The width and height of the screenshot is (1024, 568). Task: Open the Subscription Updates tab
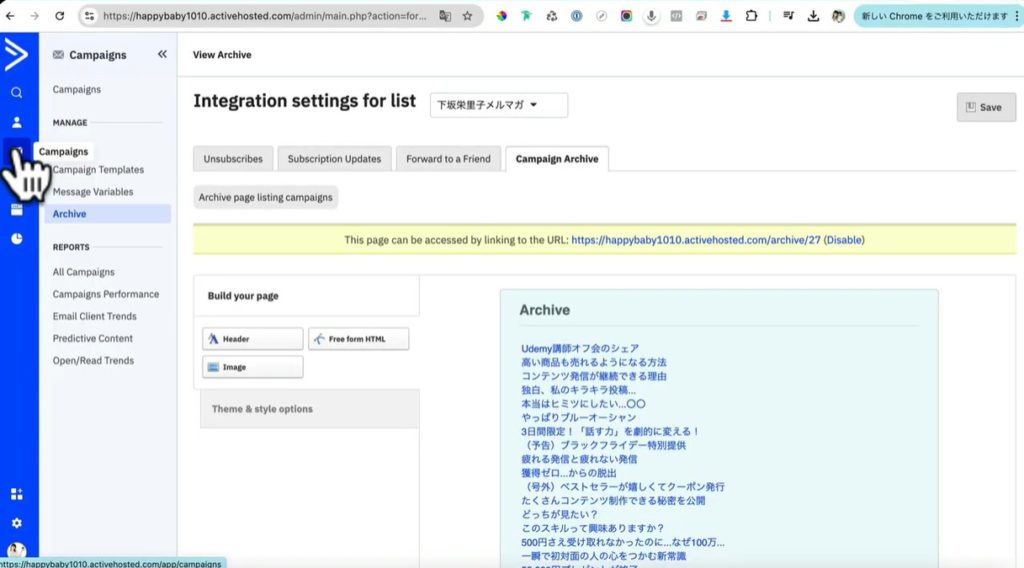(x=334, y=159)
